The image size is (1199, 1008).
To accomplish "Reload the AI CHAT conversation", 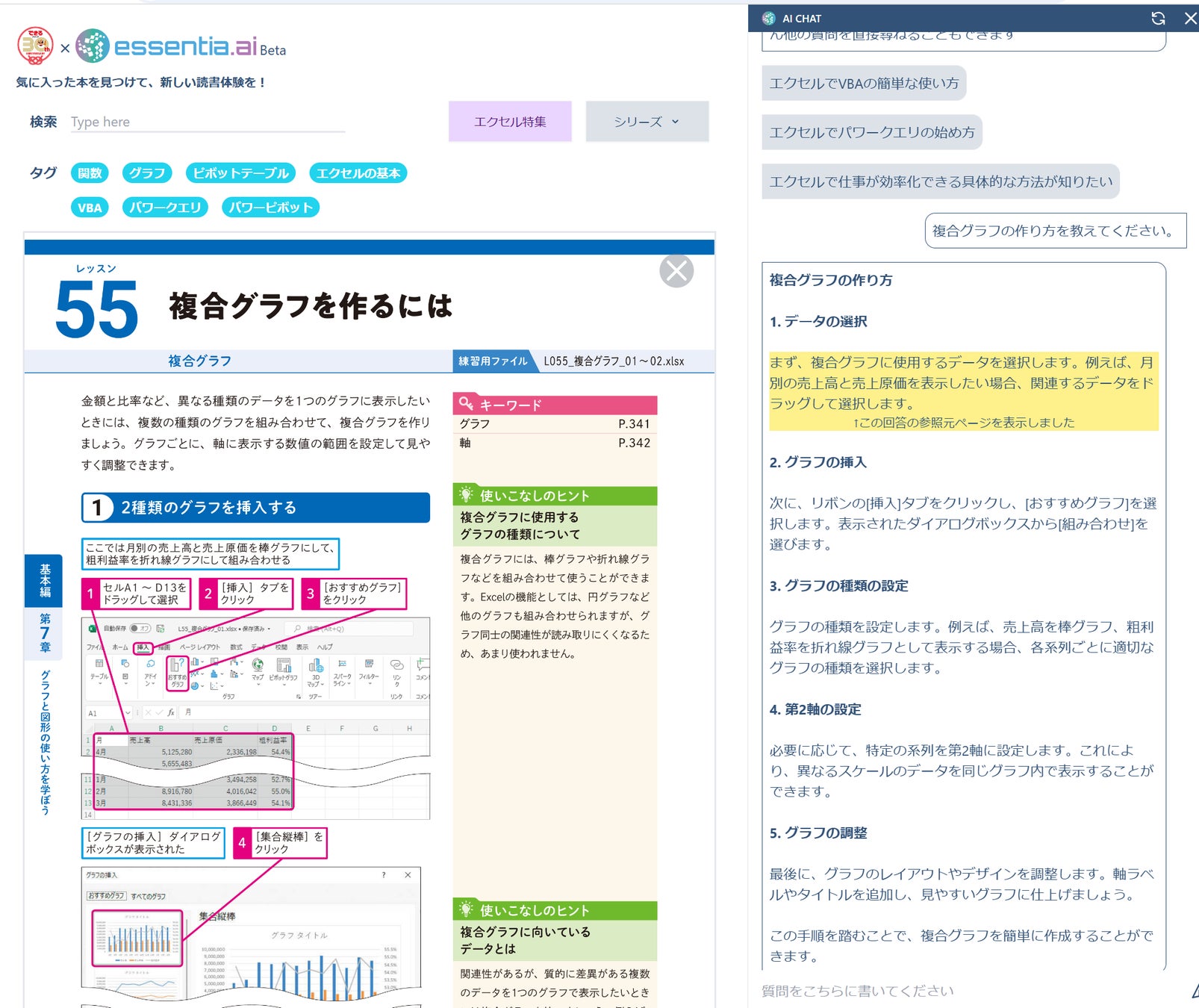I will coord(1158,19).
